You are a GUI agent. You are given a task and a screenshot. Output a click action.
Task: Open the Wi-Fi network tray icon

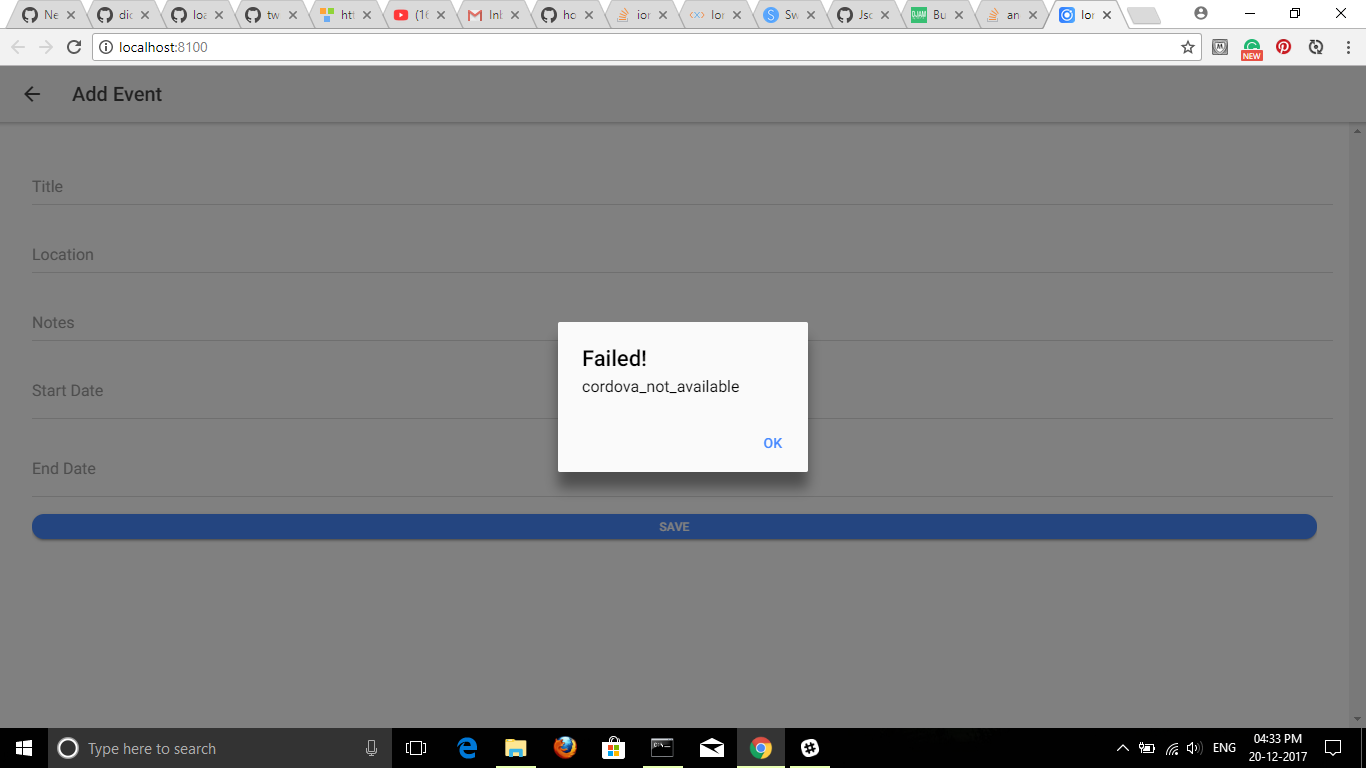point(1172,748)
